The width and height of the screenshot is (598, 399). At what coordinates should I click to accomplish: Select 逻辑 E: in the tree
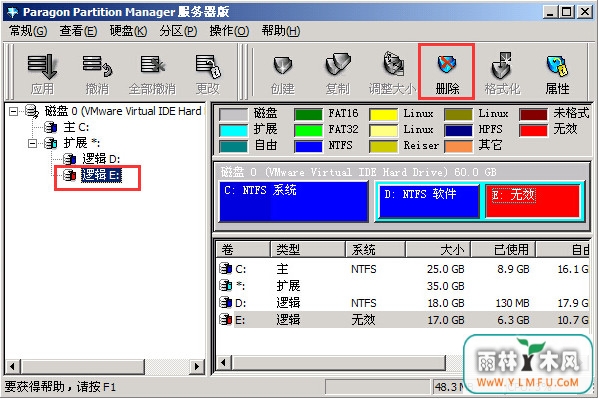pos(101,175)
